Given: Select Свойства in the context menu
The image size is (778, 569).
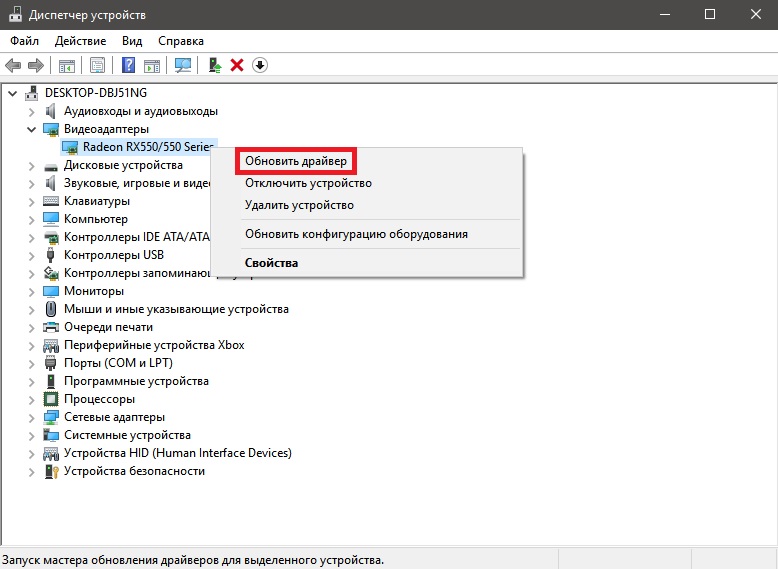Looking at the screenshot, I should [x=271, y=263].
